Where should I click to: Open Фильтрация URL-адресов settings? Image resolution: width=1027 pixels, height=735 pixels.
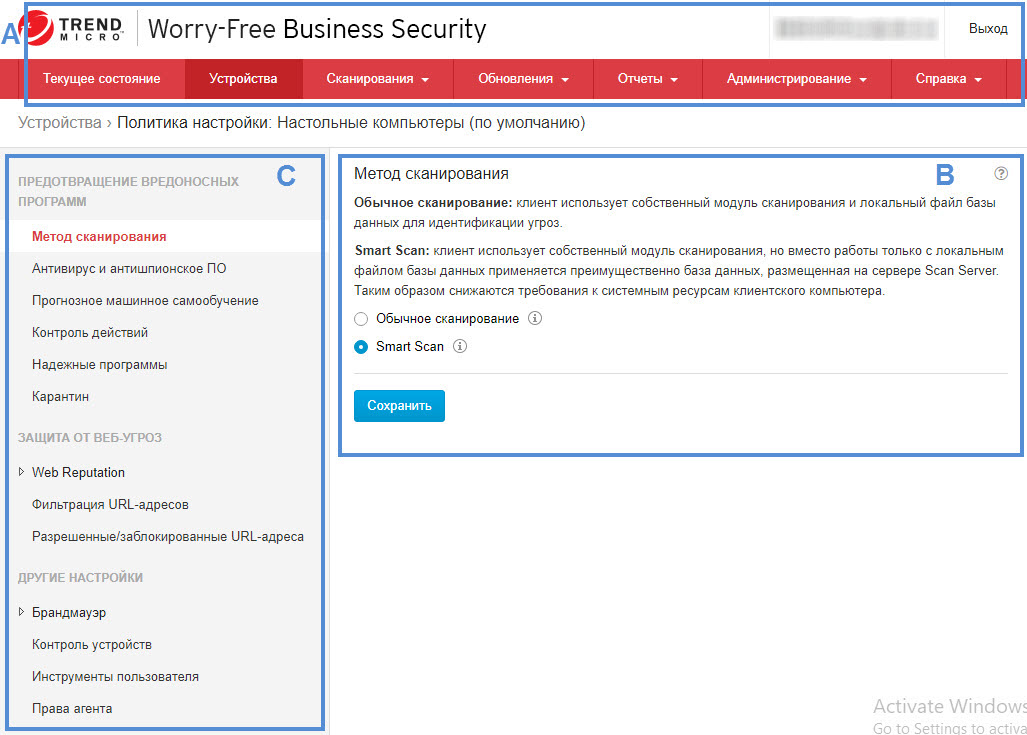[110, 505]
